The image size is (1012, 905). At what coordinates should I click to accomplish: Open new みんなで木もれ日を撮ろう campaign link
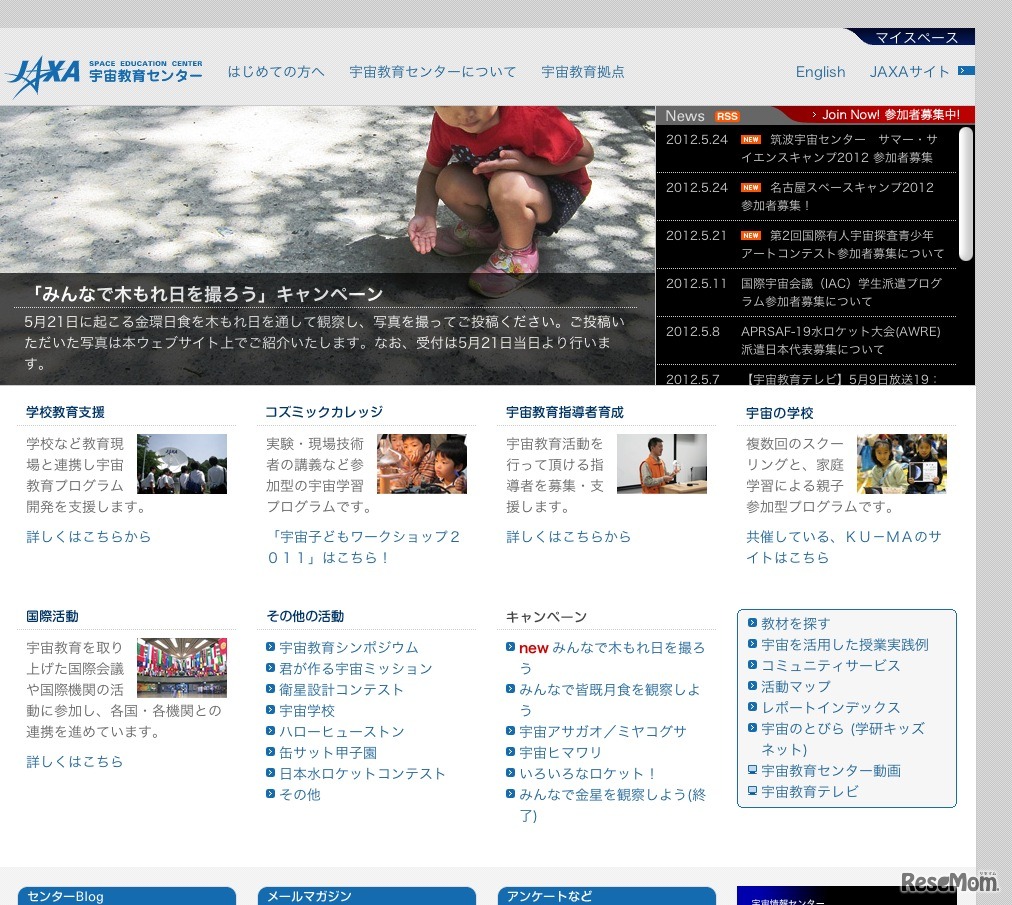[612, 658]
